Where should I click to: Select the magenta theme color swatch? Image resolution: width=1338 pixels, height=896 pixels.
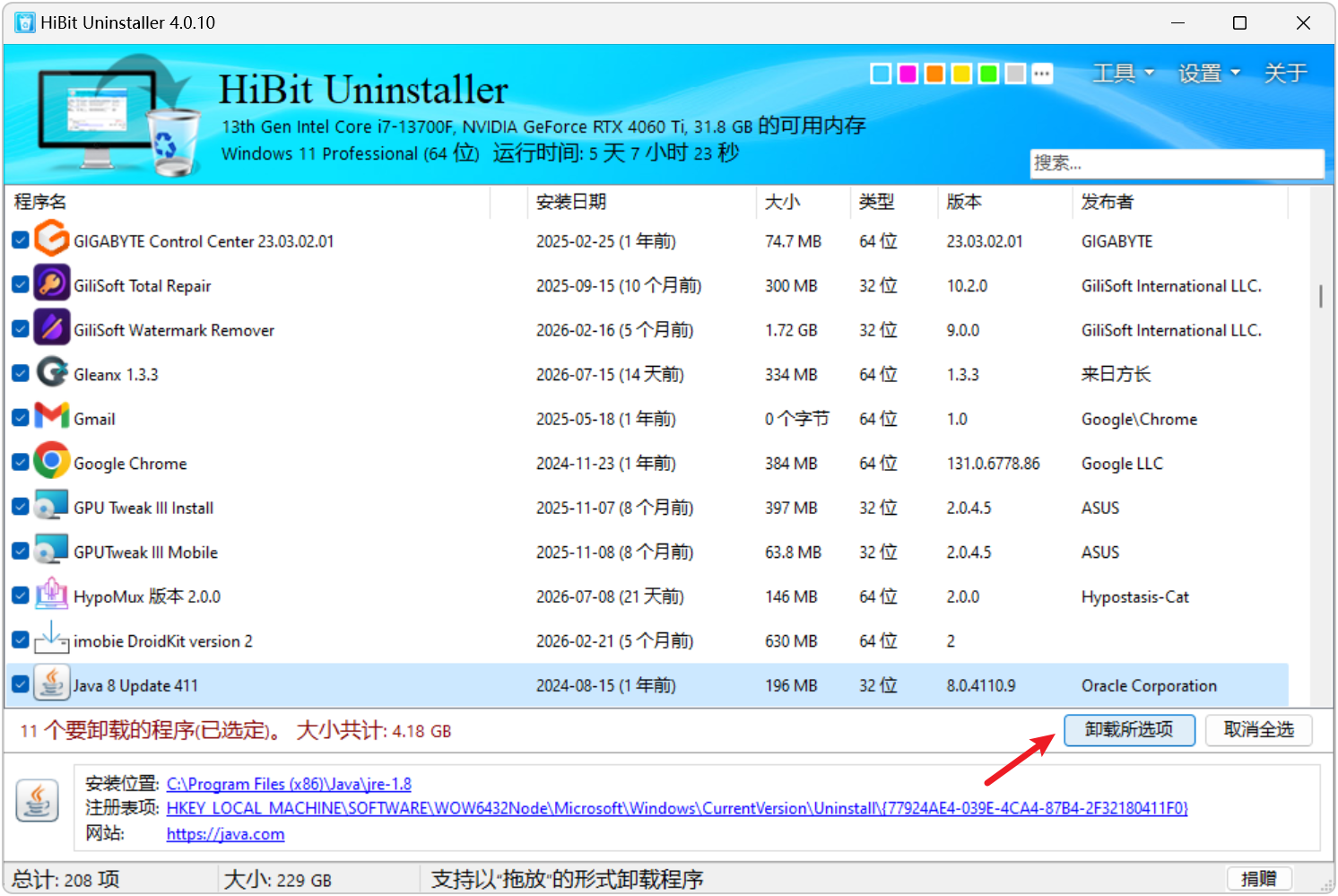[908, 74]
